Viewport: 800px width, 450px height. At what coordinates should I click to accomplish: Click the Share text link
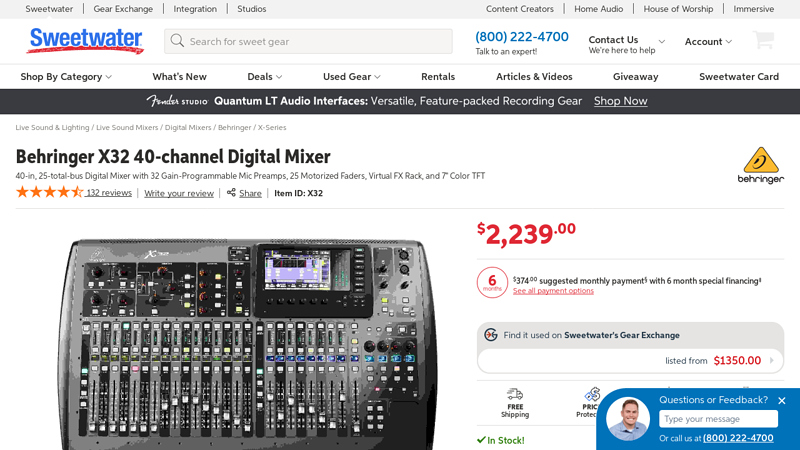pos(250,193)
